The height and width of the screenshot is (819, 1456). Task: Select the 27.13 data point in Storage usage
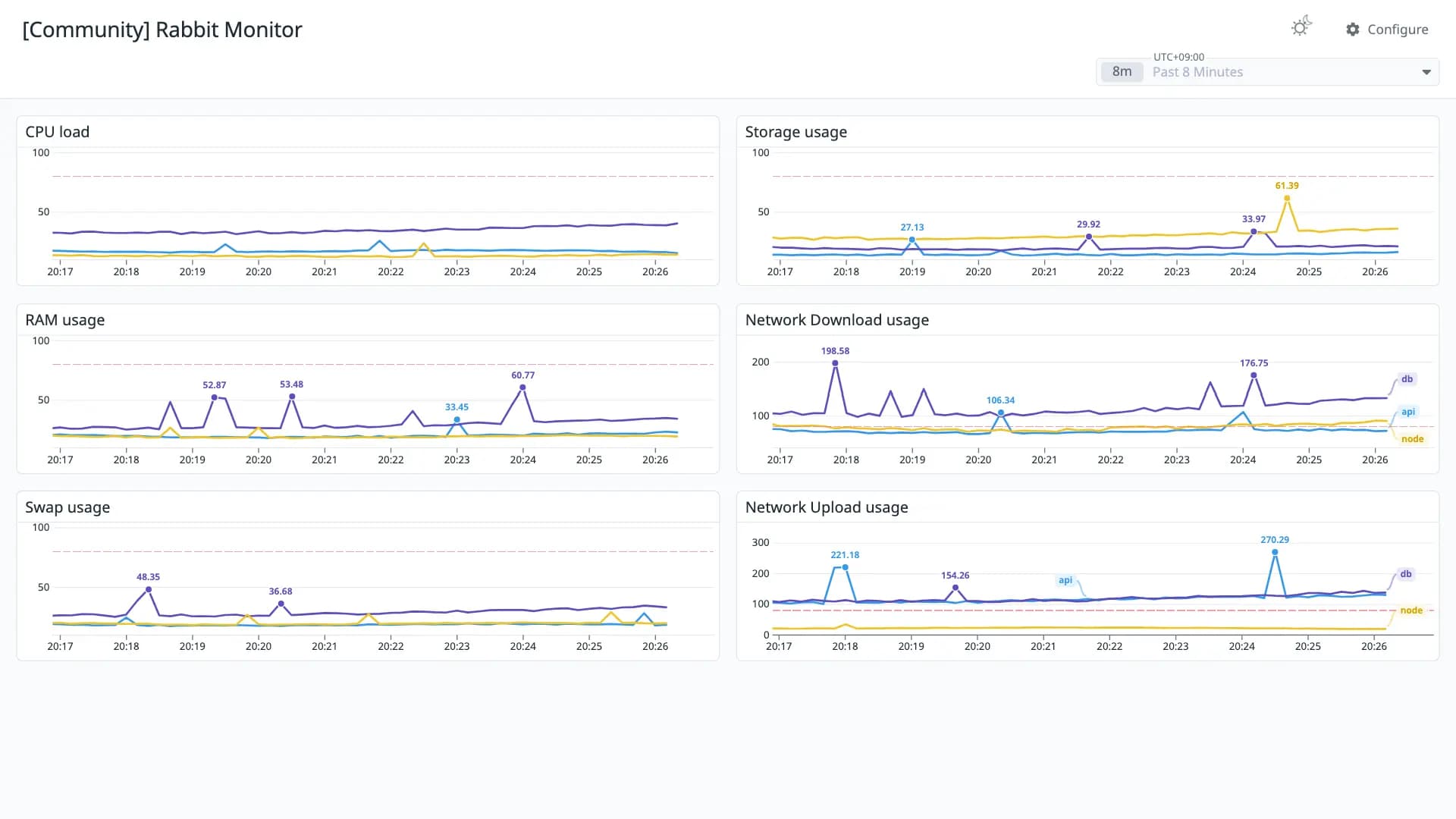coord(912,240)
